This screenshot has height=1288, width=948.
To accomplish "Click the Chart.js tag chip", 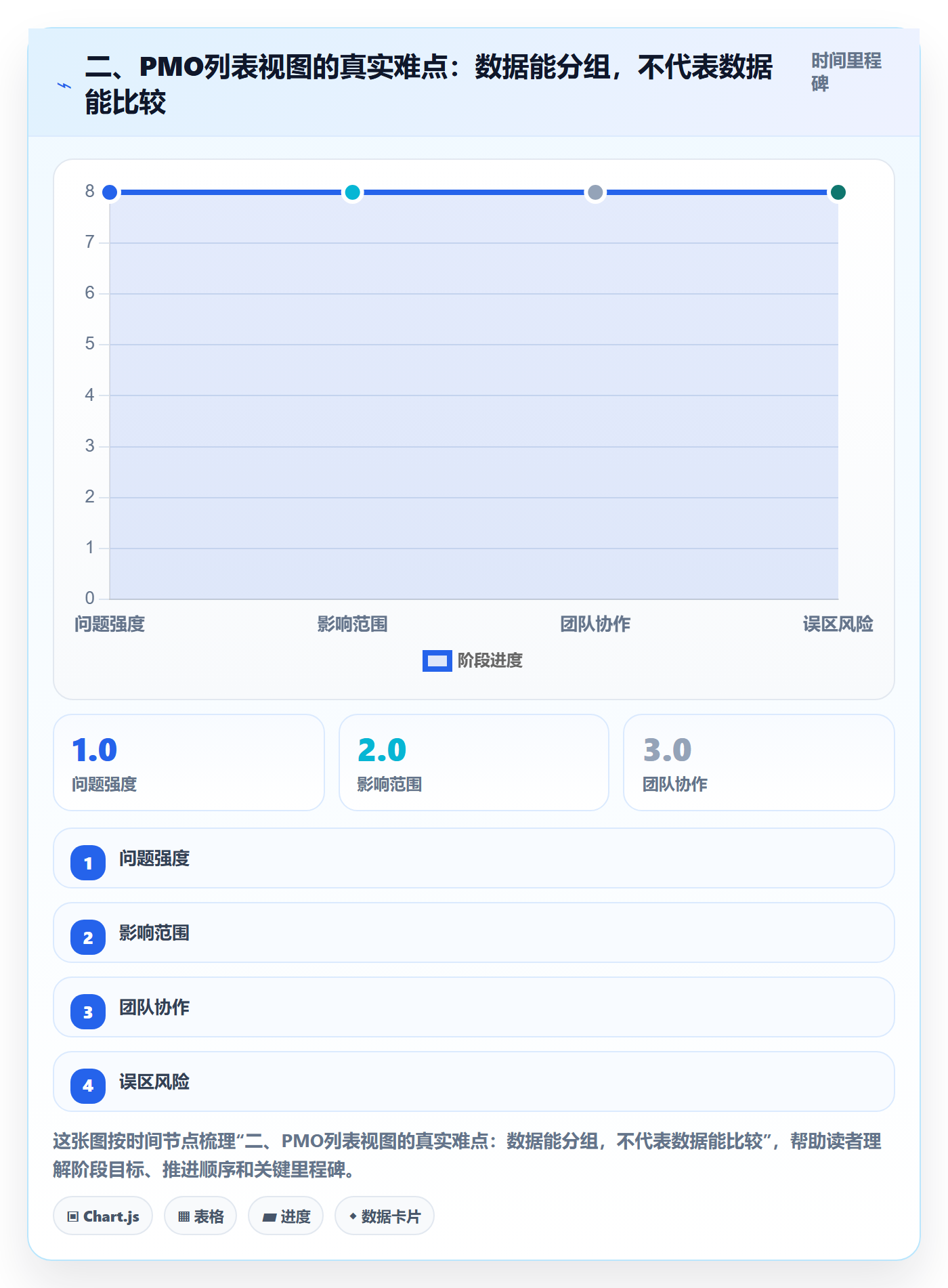I will 103,1216.
